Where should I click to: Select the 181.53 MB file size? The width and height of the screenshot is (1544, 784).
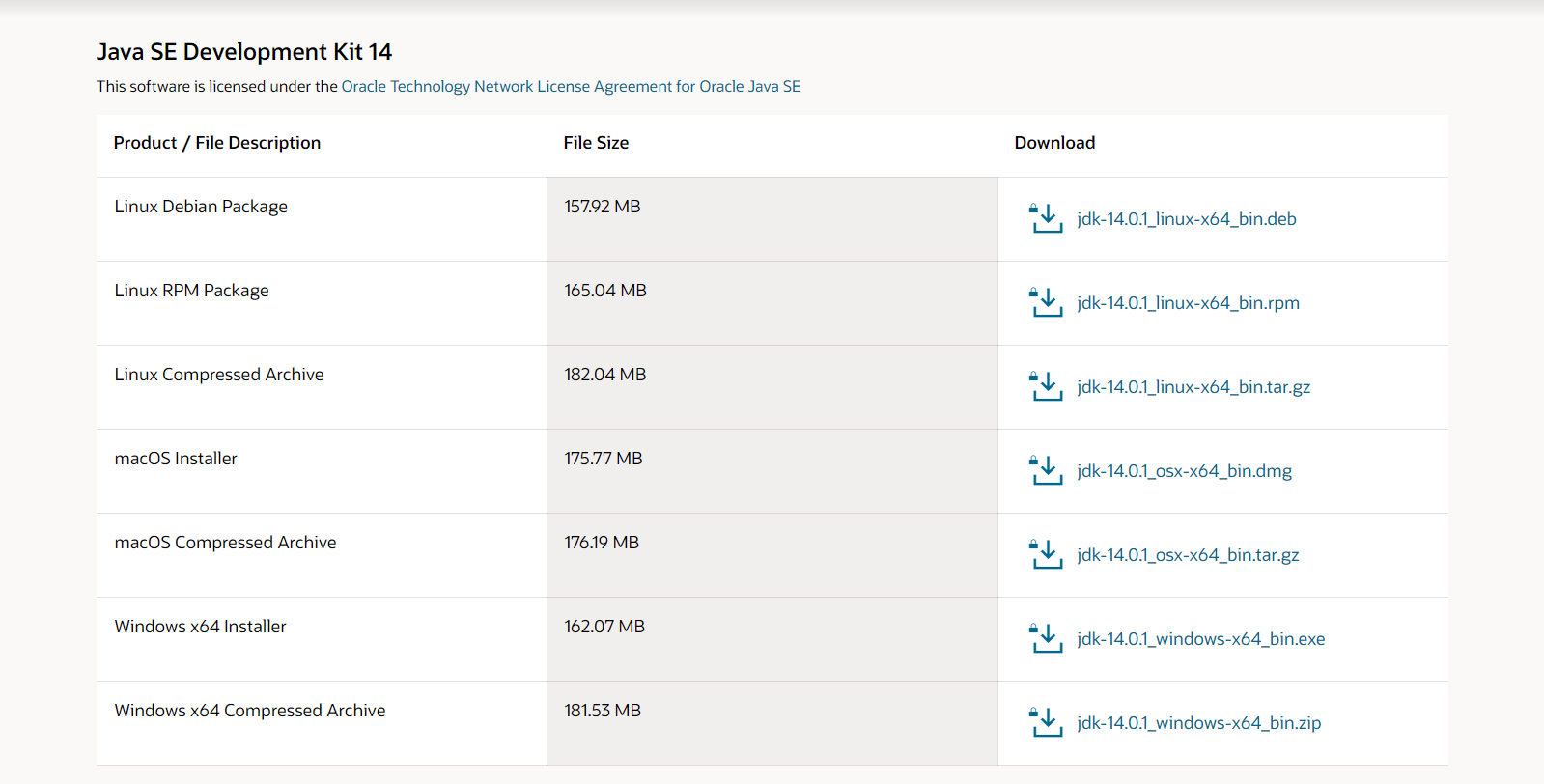(x=603, y=711)
